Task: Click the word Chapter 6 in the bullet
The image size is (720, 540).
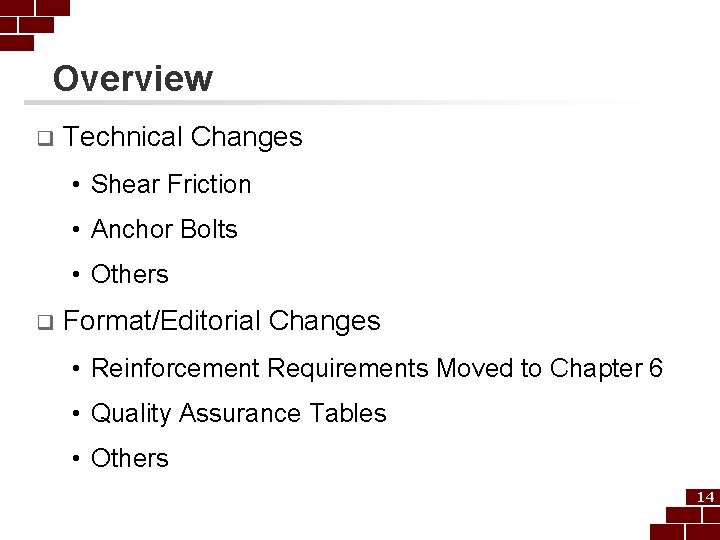Action: click(606, 368)
